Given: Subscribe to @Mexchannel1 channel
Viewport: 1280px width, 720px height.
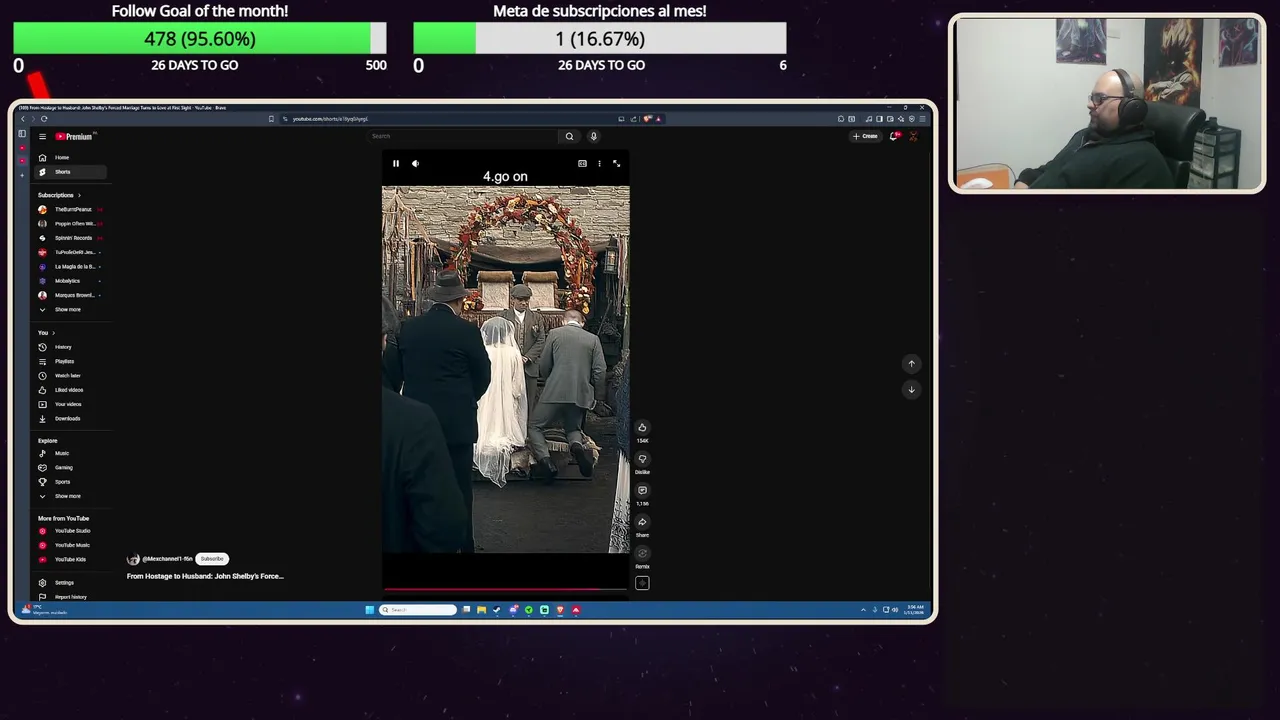Looking at the screenshot, I should [x=212, y=559].
